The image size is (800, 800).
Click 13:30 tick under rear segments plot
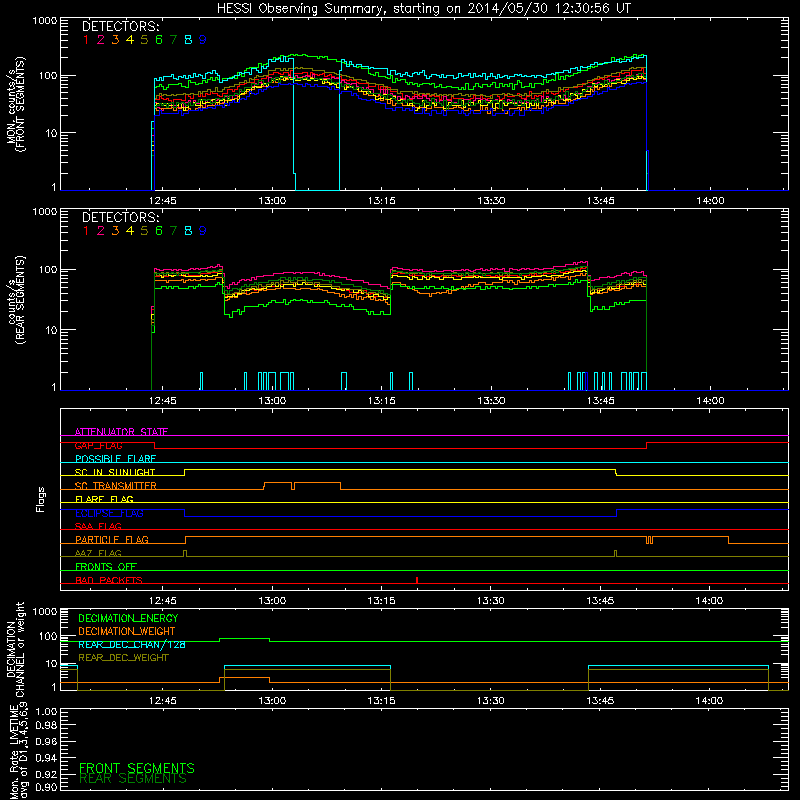point(491,401)
